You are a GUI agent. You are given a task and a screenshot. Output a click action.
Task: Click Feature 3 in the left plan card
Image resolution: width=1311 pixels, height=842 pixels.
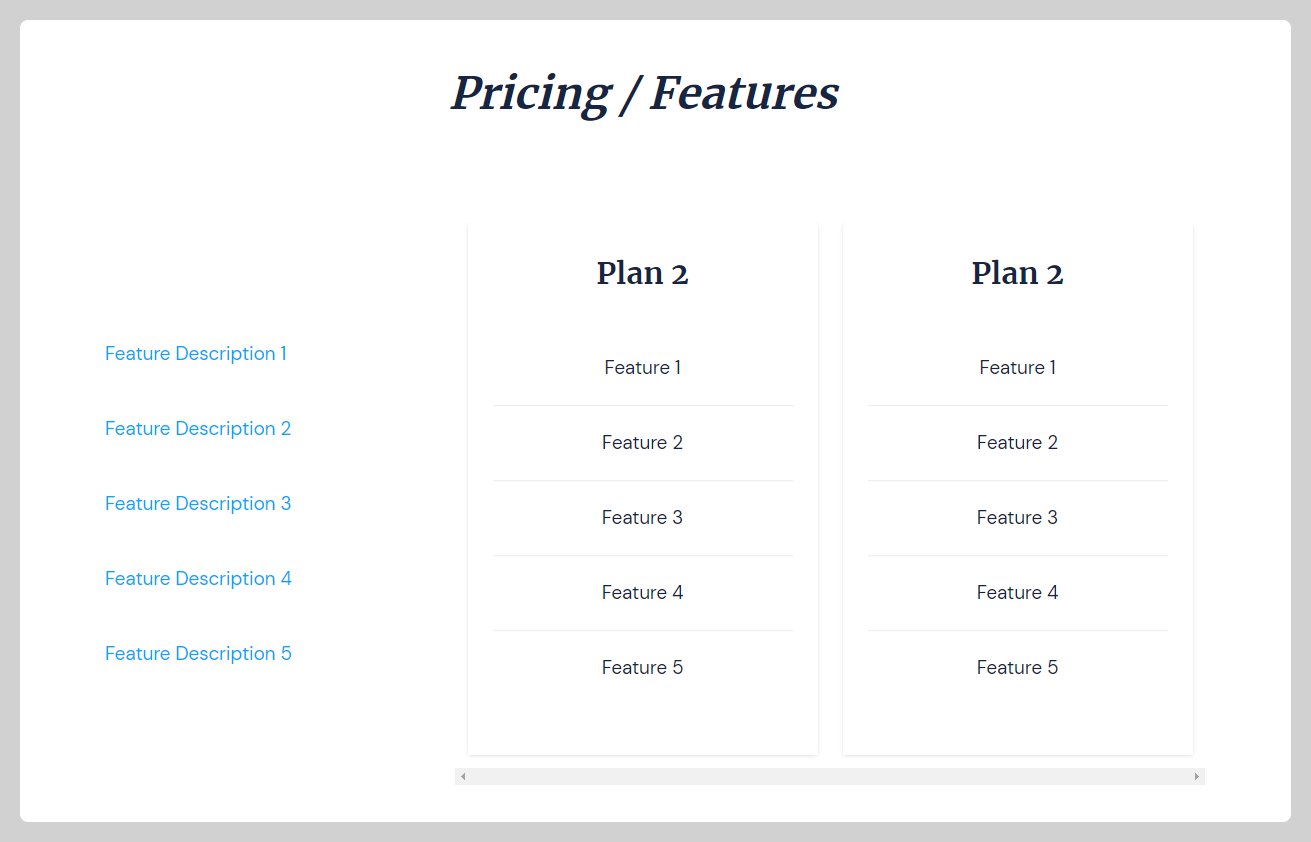coord(642,517)
